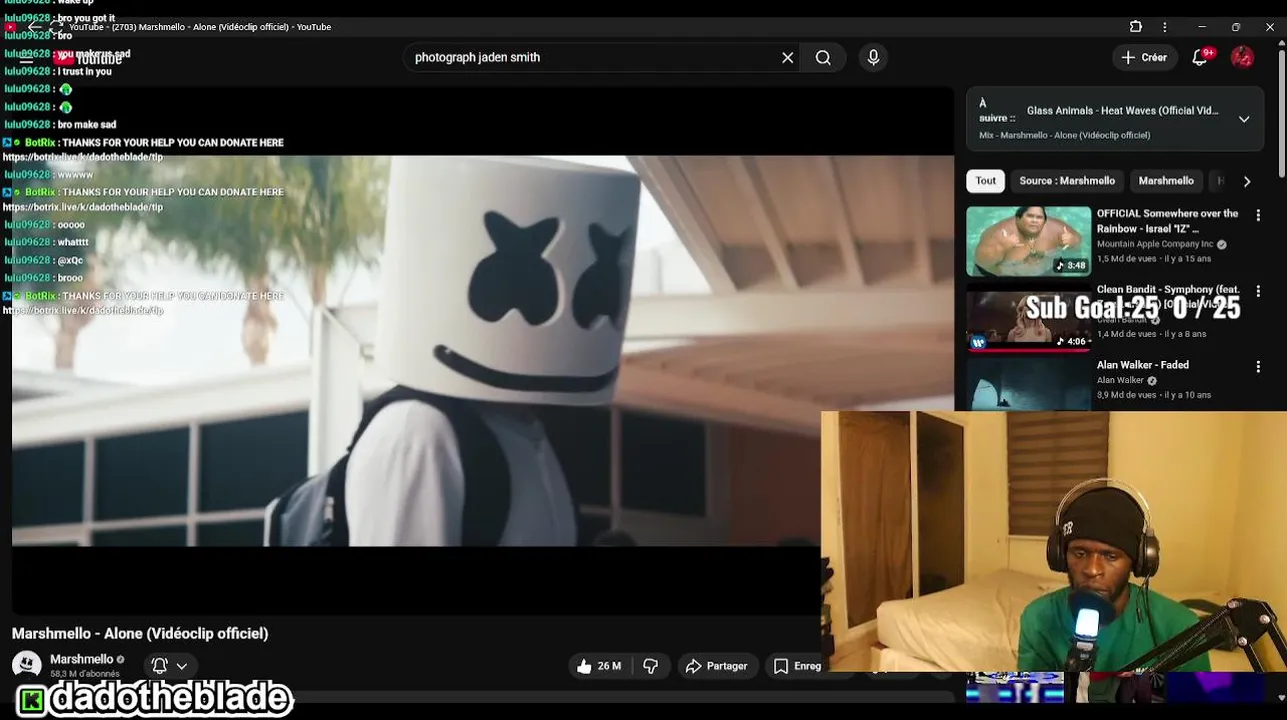Expand the notification preference chevron
The height and width of the screenshot is (720, 1287).
pos(182,666)
